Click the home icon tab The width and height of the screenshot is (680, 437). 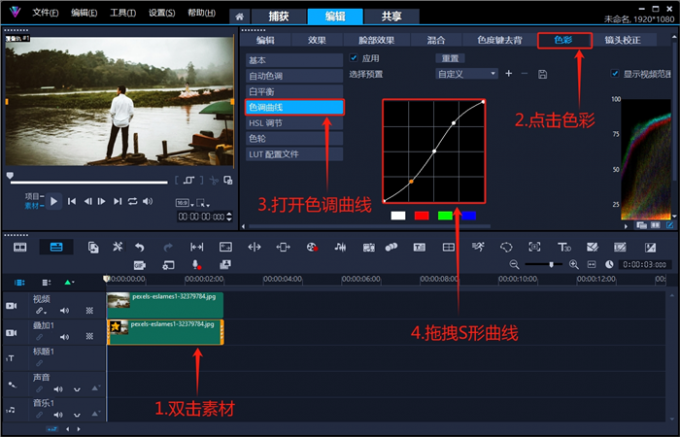[239, 17]
